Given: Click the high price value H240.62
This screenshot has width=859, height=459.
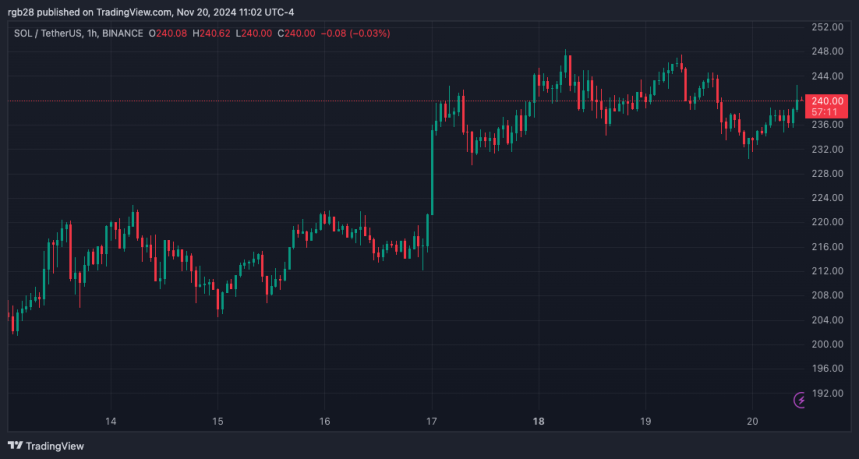Looking at the screenshot, I should click(214, 33).
